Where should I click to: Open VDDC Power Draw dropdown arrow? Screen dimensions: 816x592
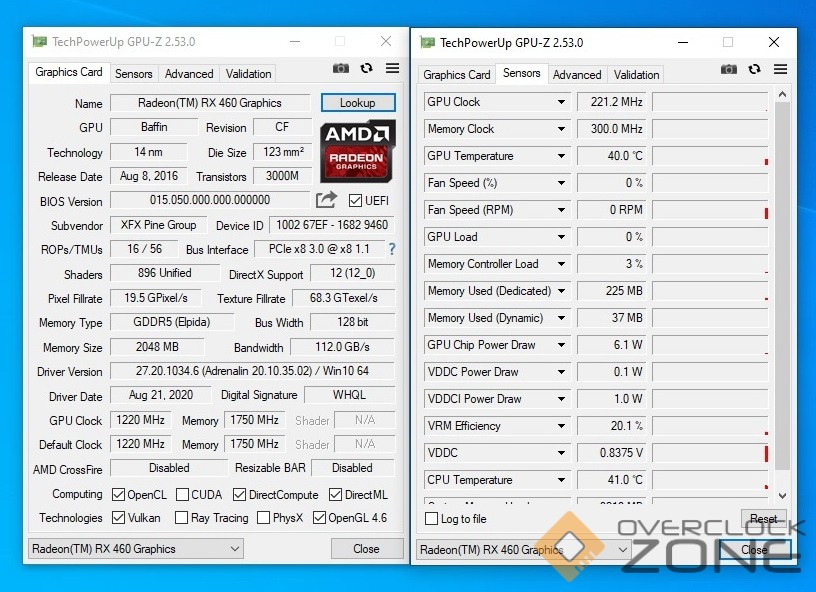pyautogui.click(x=561, y=372)
